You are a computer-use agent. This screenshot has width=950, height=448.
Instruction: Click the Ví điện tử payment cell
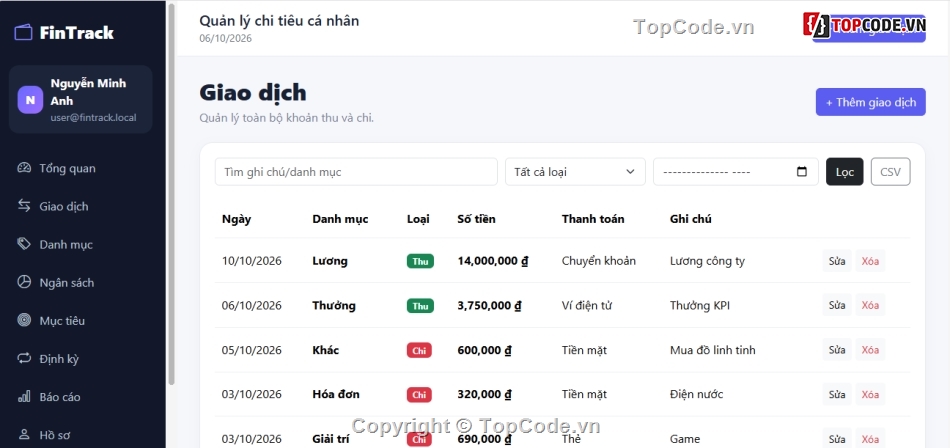586,306
